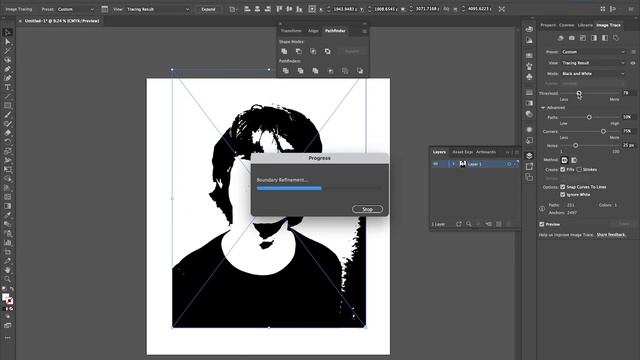
Task: Click Intersect shape mode icon
Action: [x=313, y=51]
